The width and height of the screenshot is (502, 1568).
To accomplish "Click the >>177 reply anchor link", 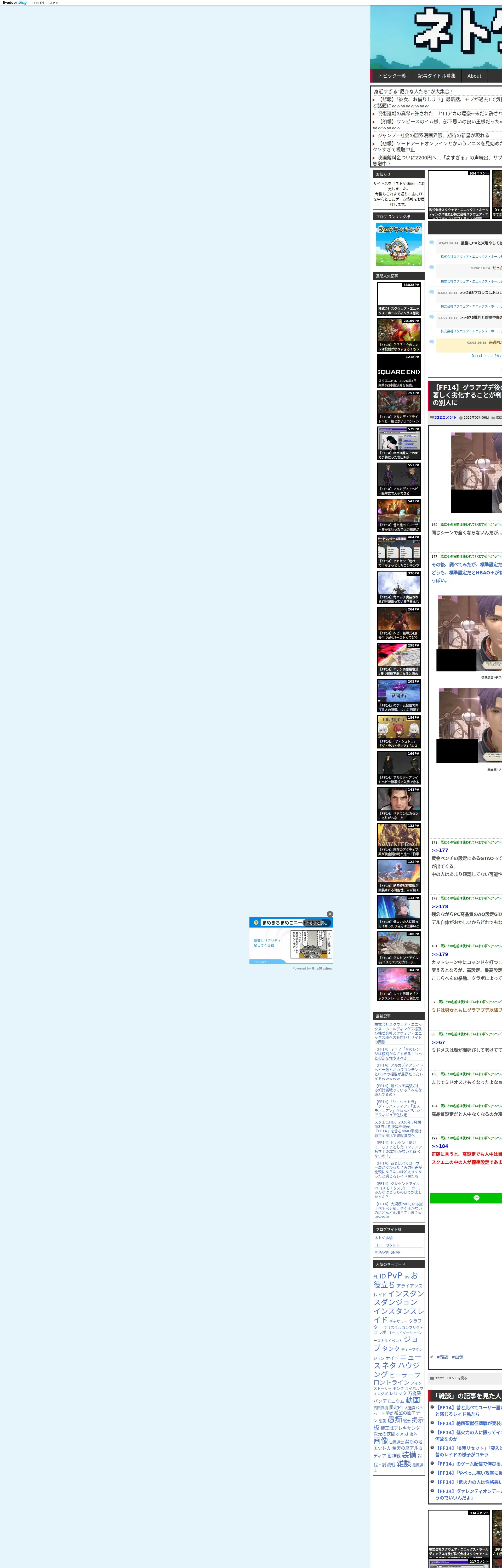I will (439, 850).
